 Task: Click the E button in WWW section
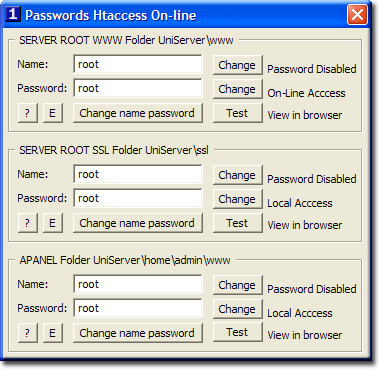pos(53,113)
